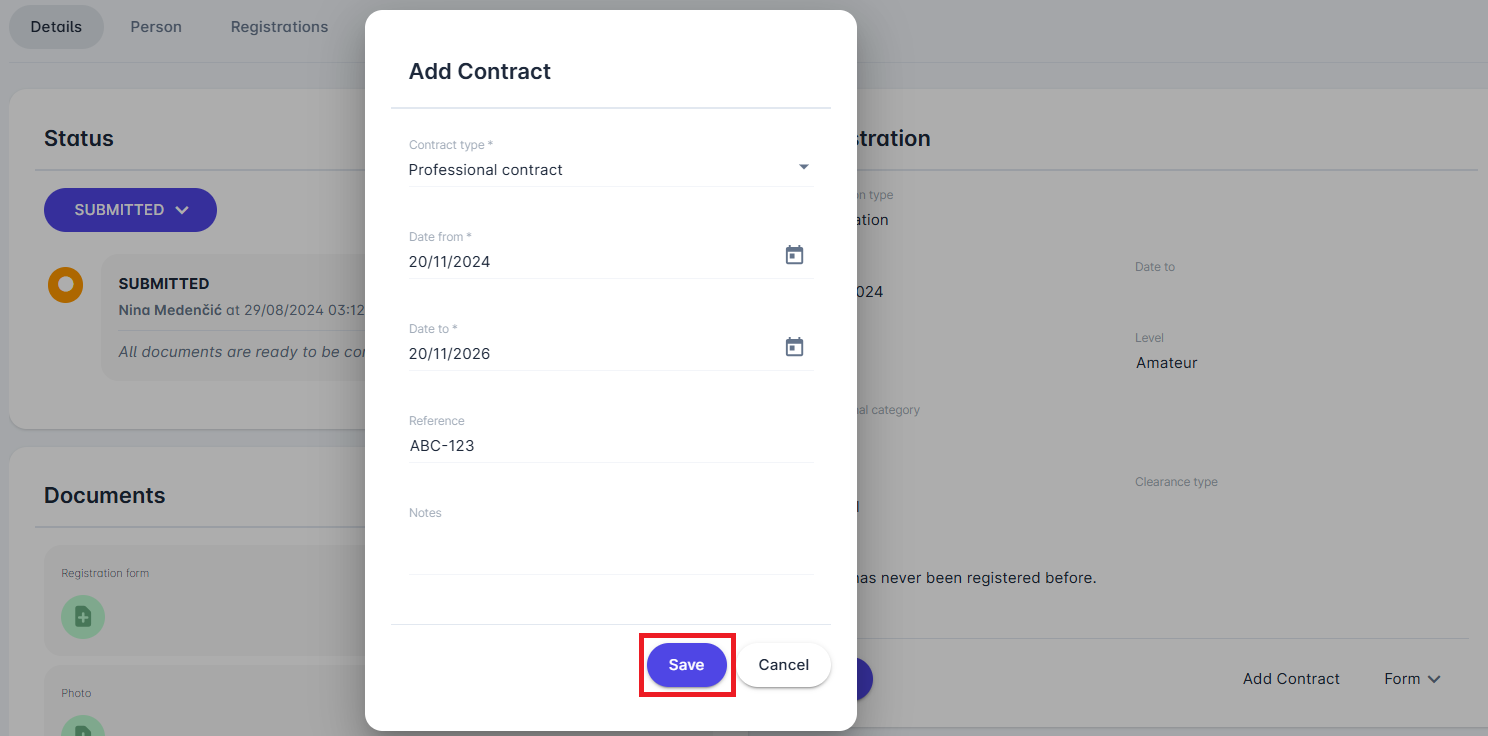This screenshot has height=736, width=1488.
Task: Click the orange SUBMITTED status circle icon
Action: click(x=65, y=285)
